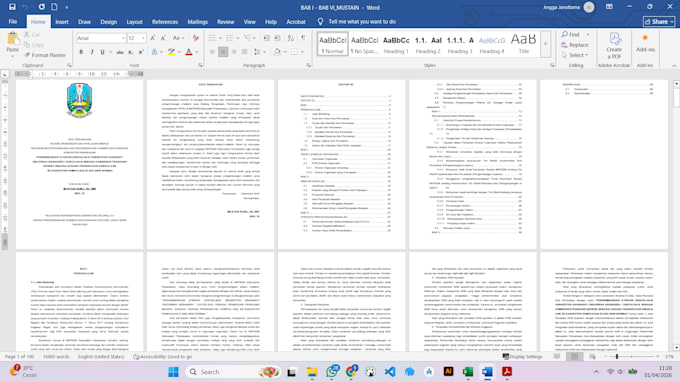Click the Paste icon

[13, 40]
